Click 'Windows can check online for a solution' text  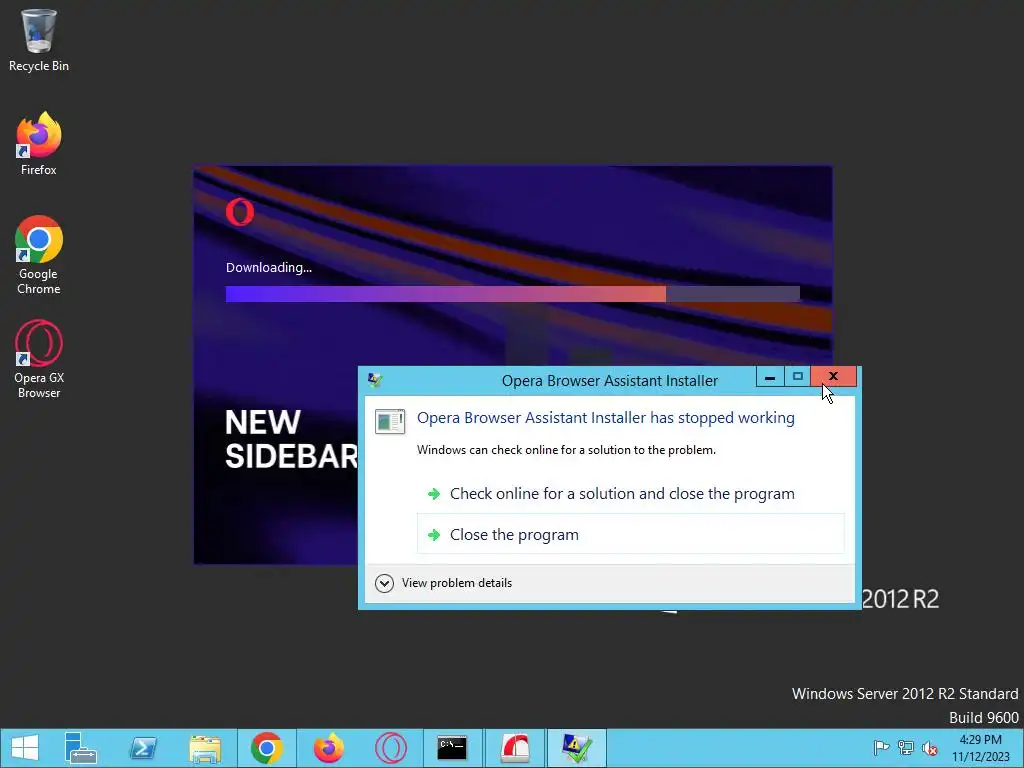click(566, 450)
